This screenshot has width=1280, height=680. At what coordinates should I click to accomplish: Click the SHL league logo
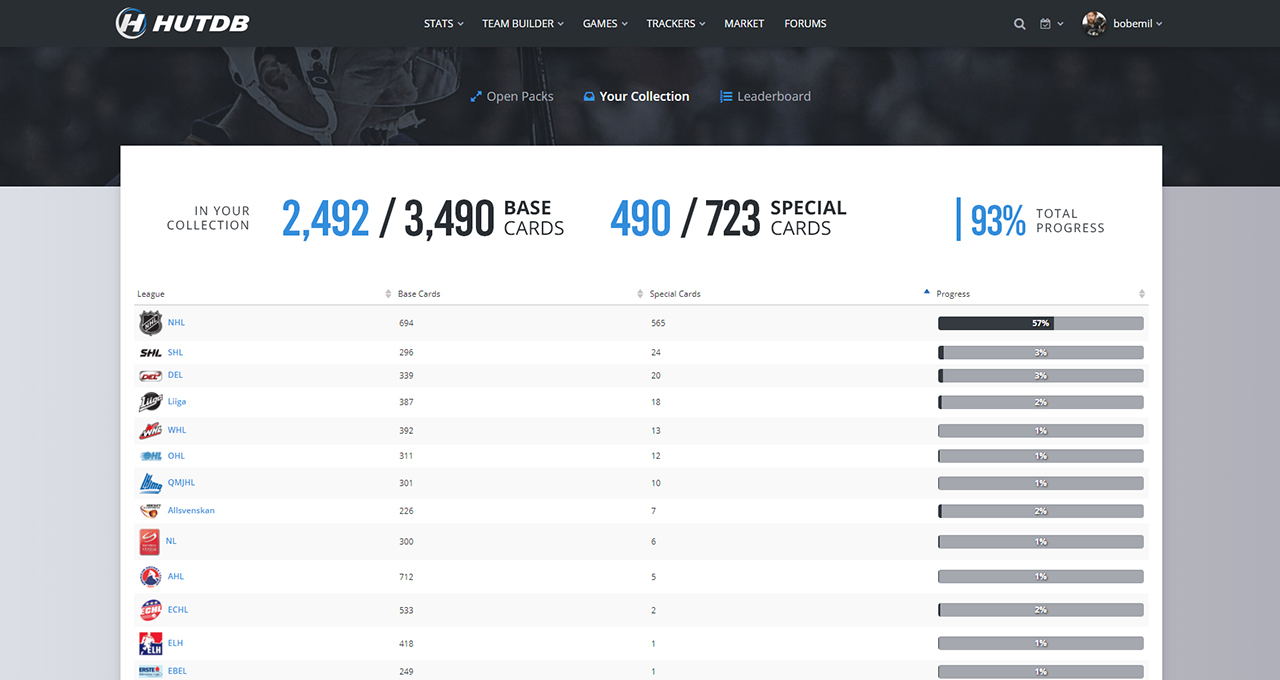150,353
